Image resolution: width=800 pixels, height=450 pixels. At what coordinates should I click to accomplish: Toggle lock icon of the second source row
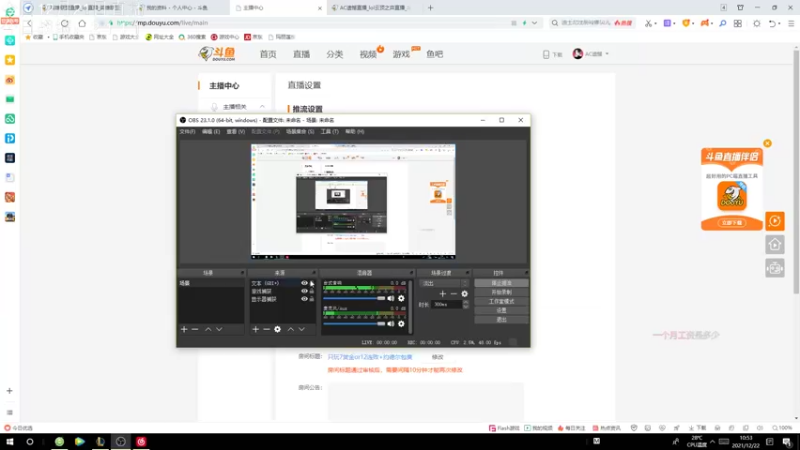(x=312, y=291)
